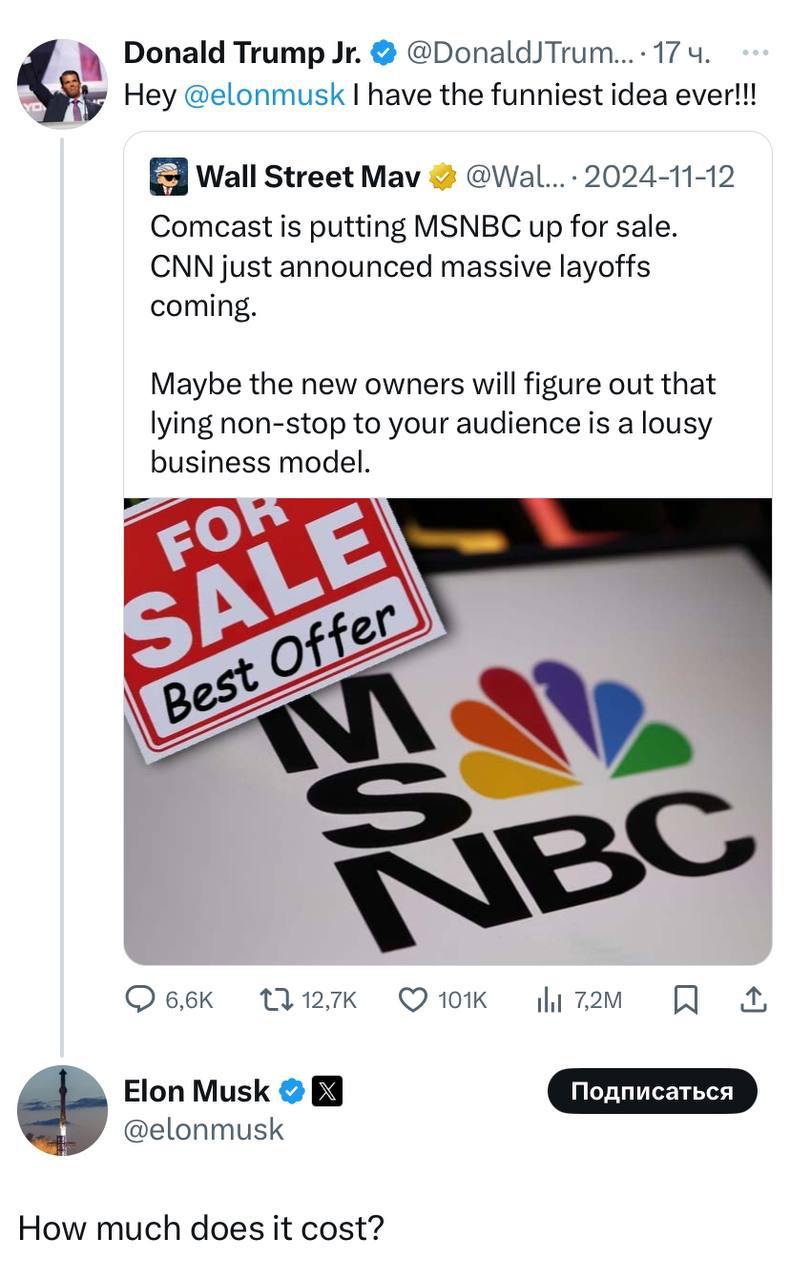
Task: Click Wall Street Mav gold verified badge
Action: coord(441,177)
